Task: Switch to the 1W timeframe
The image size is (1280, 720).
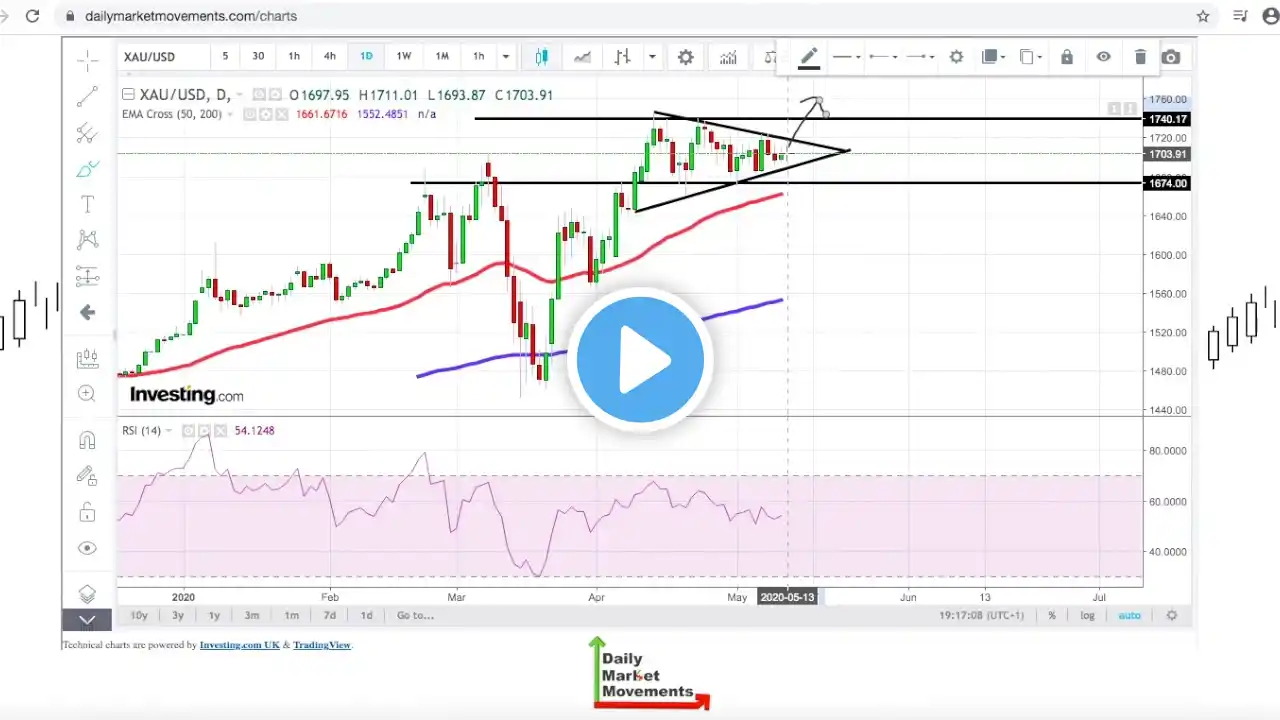Action: pos(404,56)
